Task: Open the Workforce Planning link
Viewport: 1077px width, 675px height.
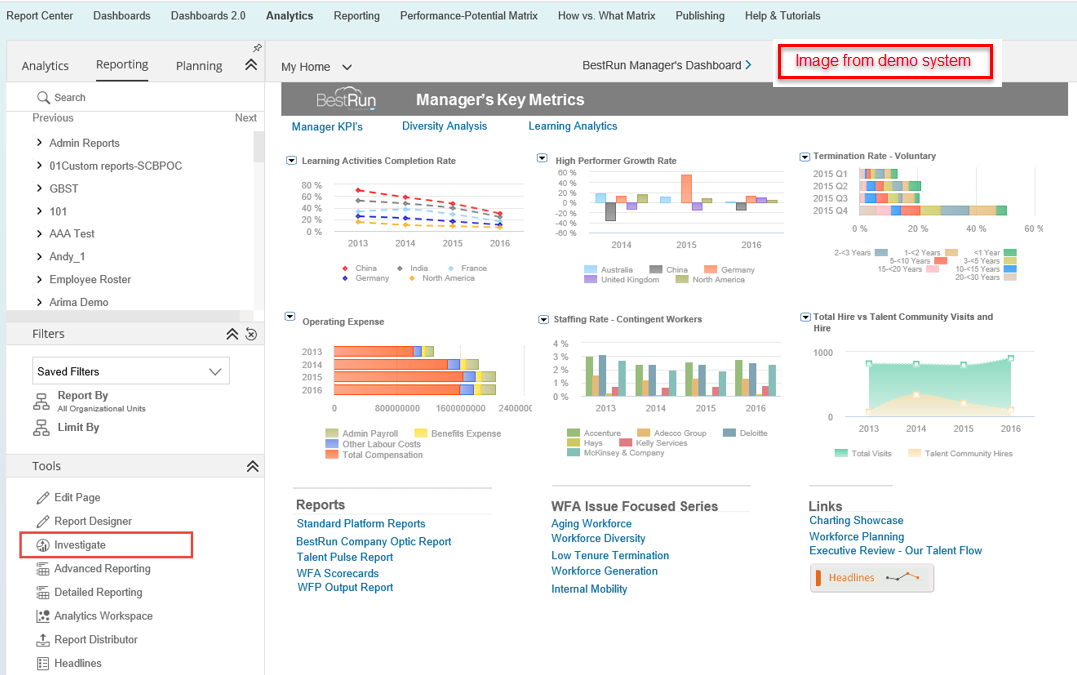Action: click(x=857, y=537)
